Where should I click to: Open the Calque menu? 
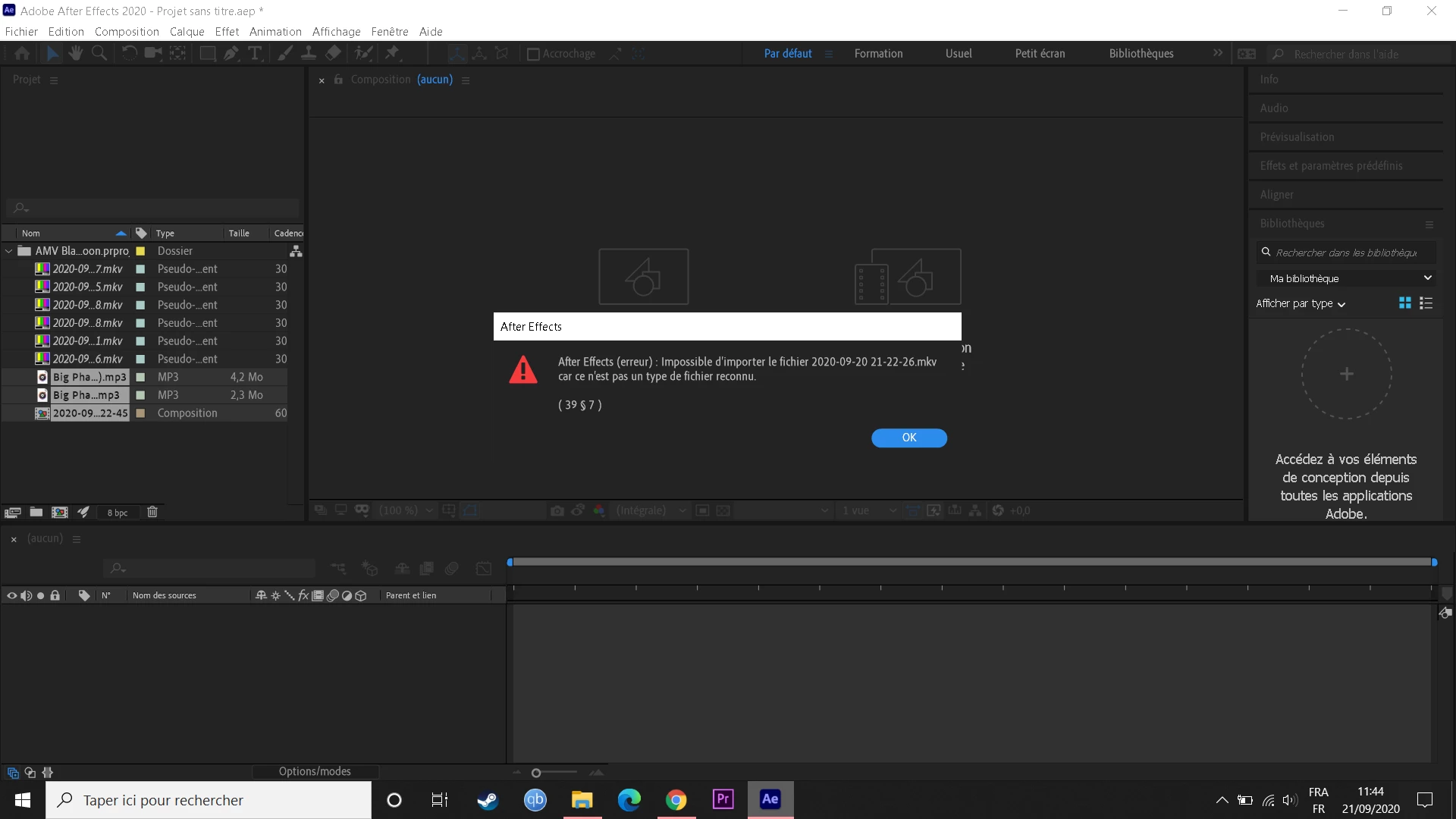click(x=187, y=32)
